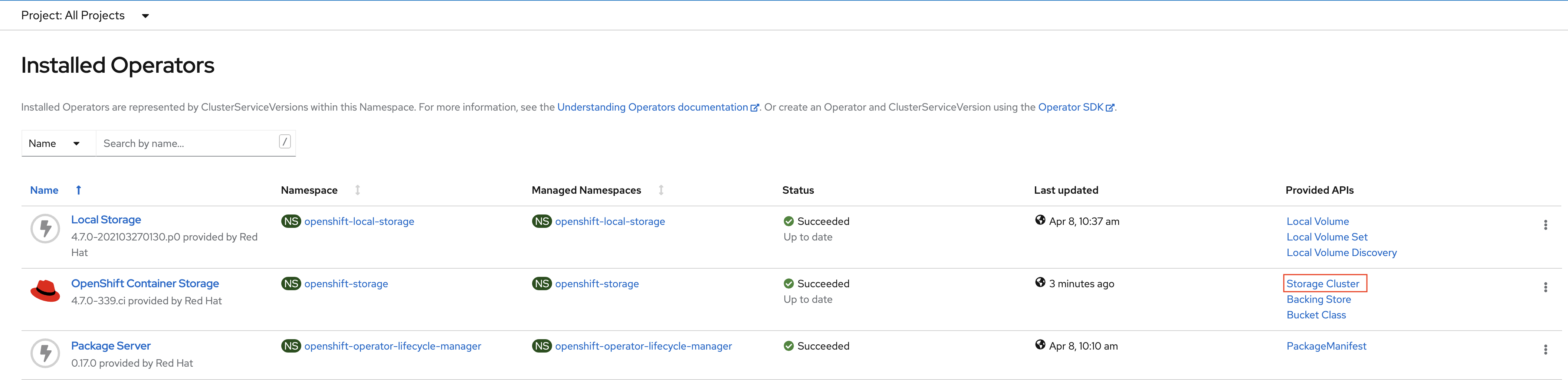Image resolution: width=1568 pixels, height=380 pixels.
Task: Open openshift-local-storage link in Namespace column
Action: point(359,222)
